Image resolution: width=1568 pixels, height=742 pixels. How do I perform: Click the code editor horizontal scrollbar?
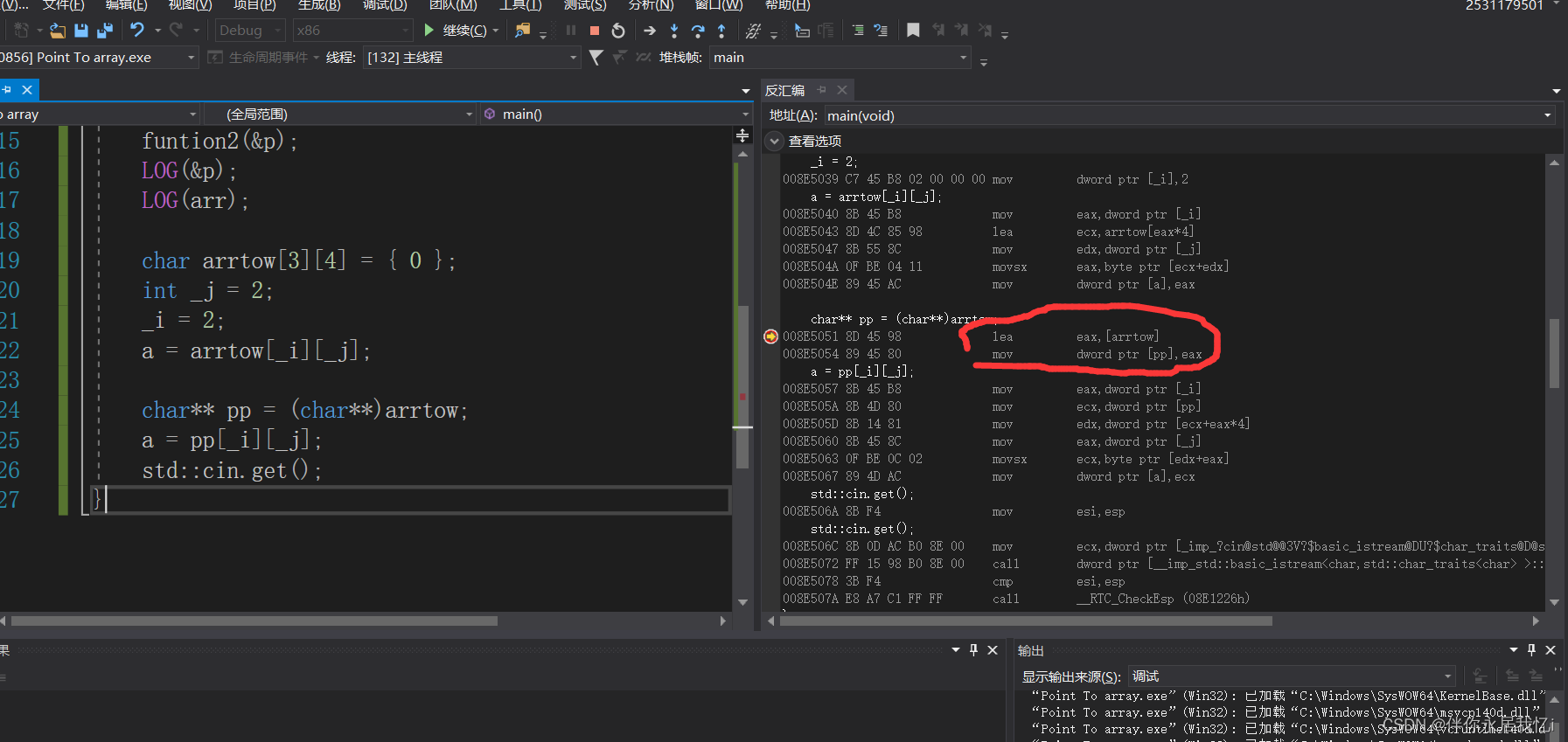(254, 621)
